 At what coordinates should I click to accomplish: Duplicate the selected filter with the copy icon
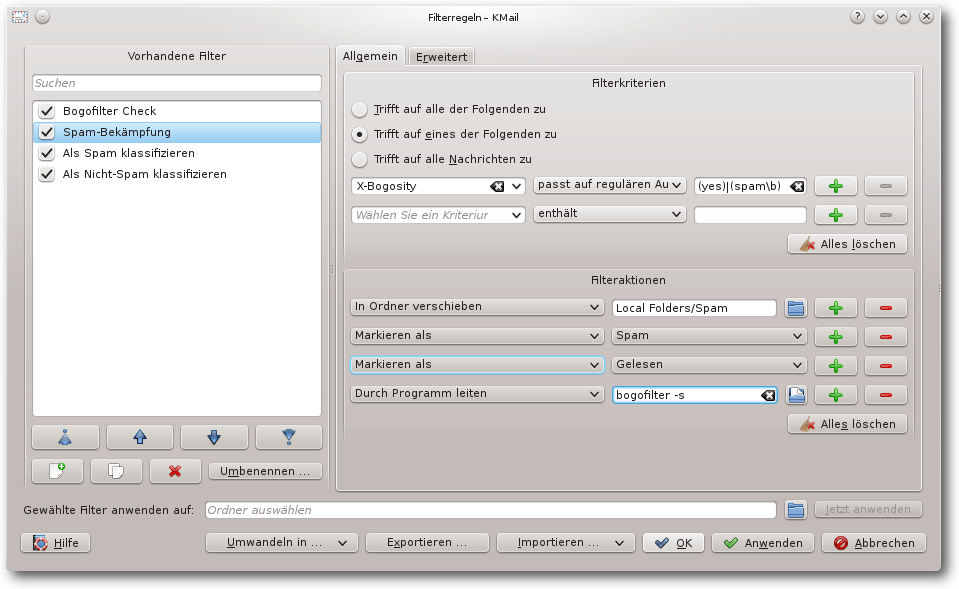point(116,471)
